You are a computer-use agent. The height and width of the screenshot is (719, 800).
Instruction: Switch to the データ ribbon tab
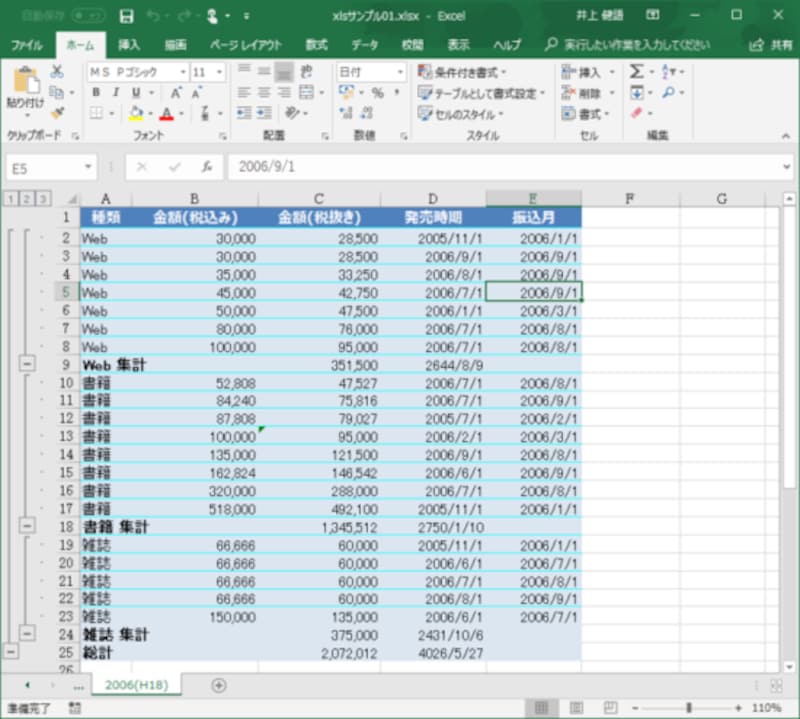tap(365, 44)
